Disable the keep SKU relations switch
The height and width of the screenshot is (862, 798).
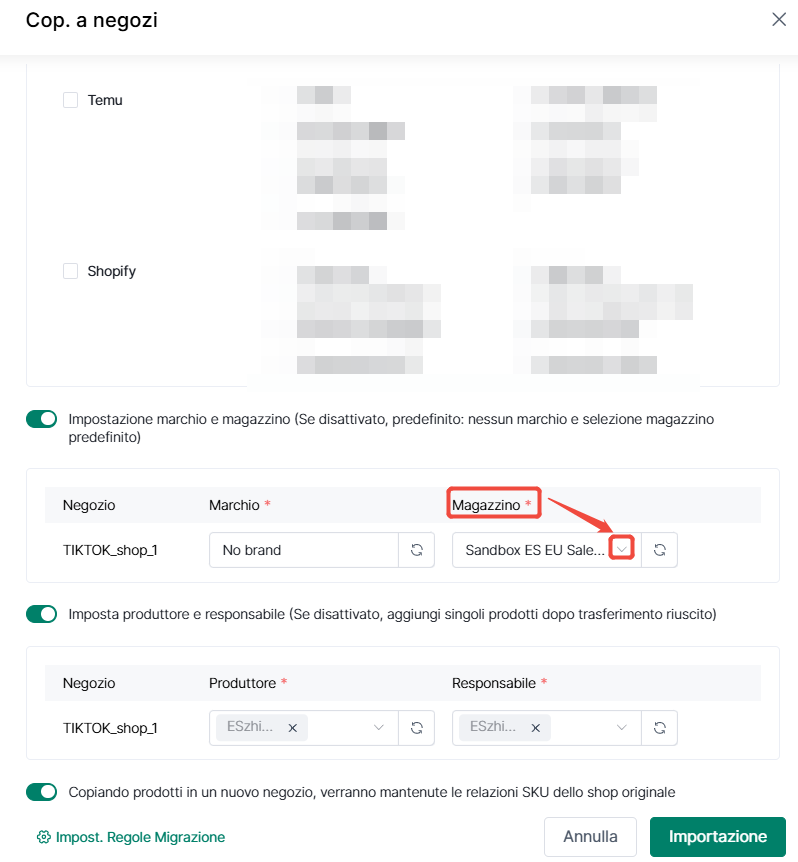(41, 792)
